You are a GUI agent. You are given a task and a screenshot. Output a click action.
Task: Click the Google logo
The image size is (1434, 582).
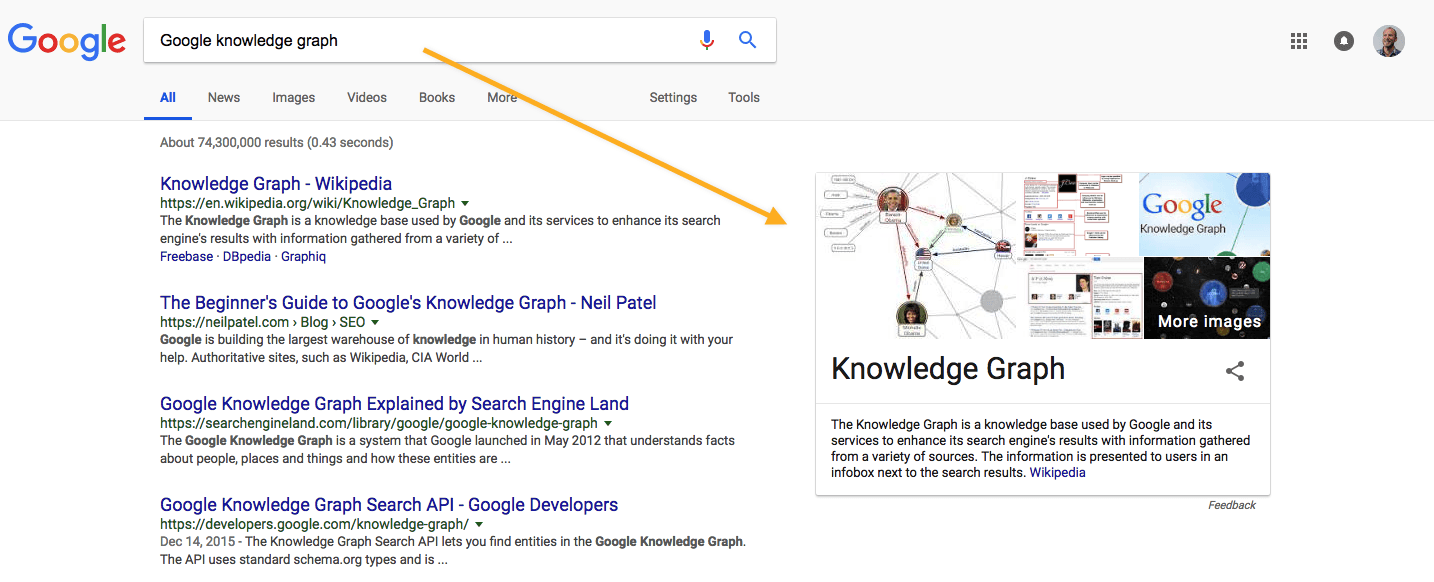(66, 40)
